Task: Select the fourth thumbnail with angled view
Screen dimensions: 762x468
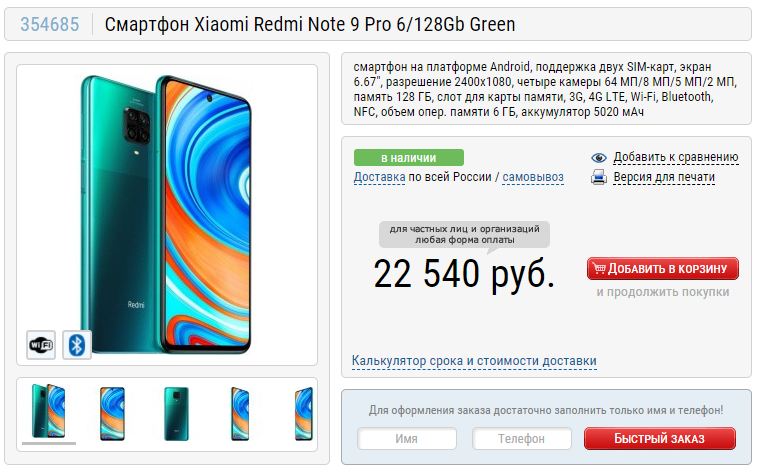Action: point(240,414)
